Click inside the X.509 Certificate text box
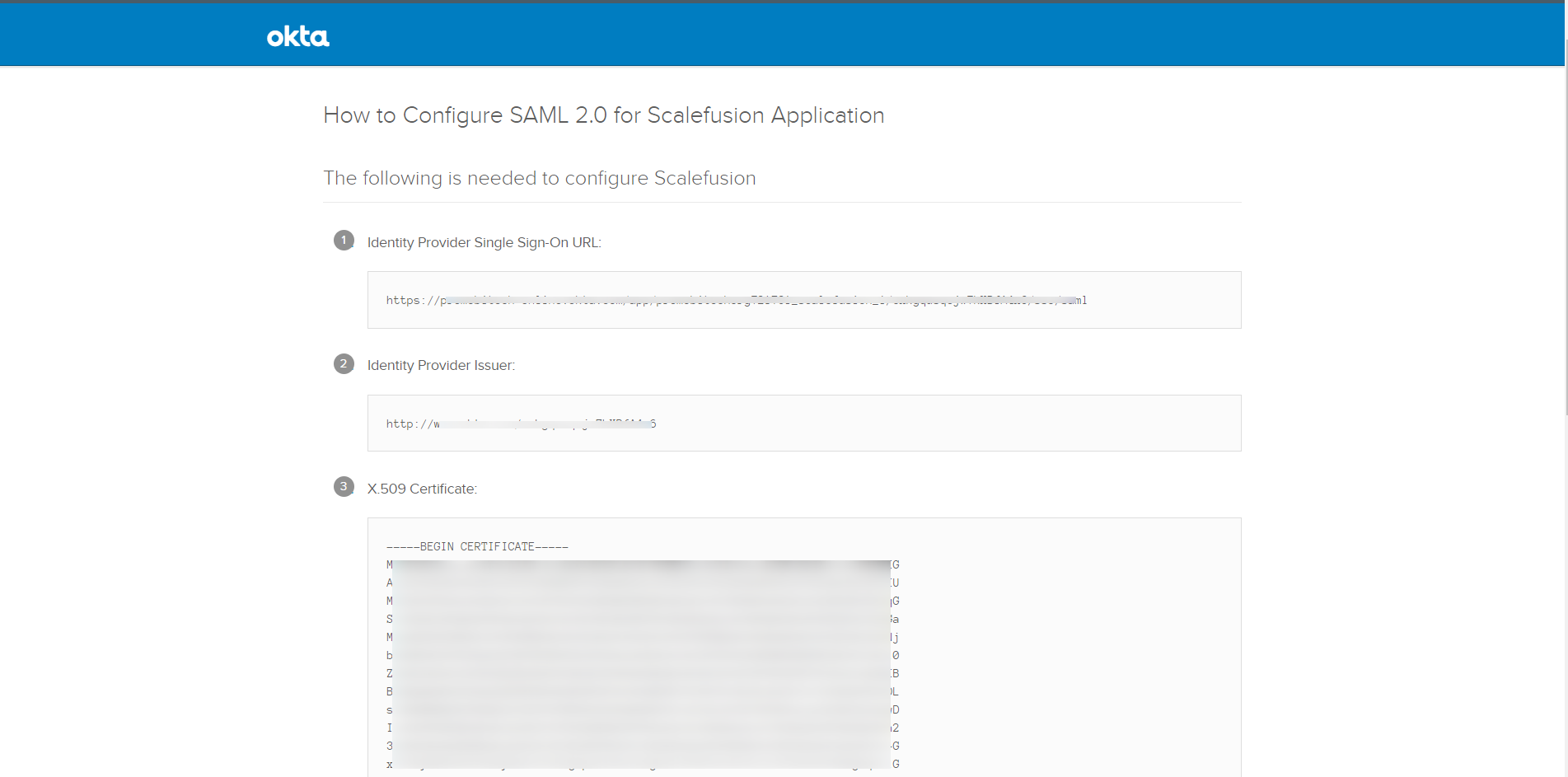 click(x=804, y=647)
